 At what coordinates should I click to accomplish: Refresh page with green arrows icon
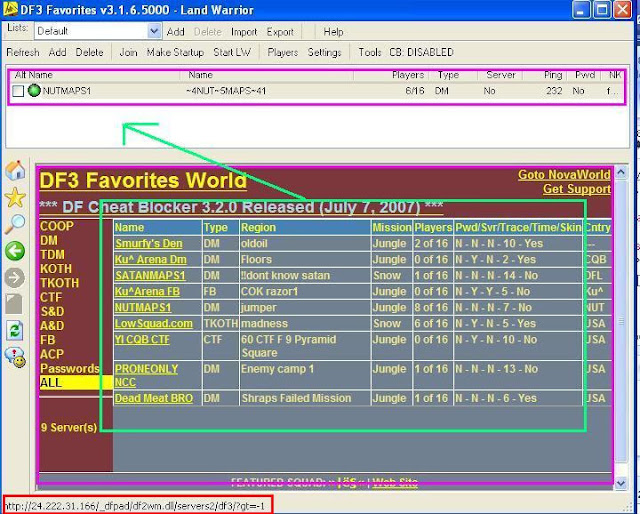pos(15,331)
